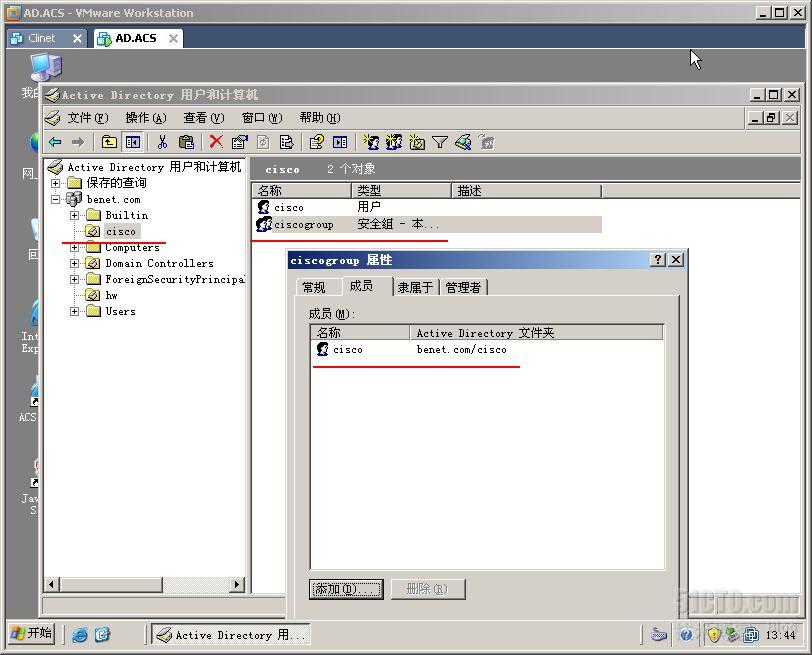Switch to the 常规 tab
The width and height of the screenshot is (812, 655).
(x=313, y=287)
